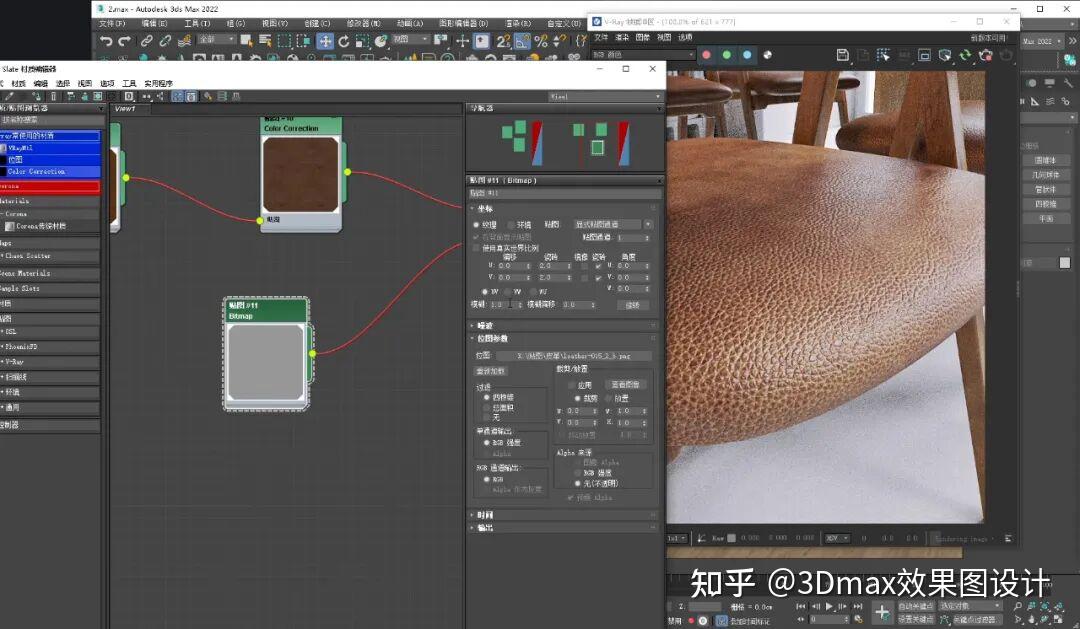Select the UV mapping plane radio button
This screenshot has height=629, width=1080.
(486, 291)
